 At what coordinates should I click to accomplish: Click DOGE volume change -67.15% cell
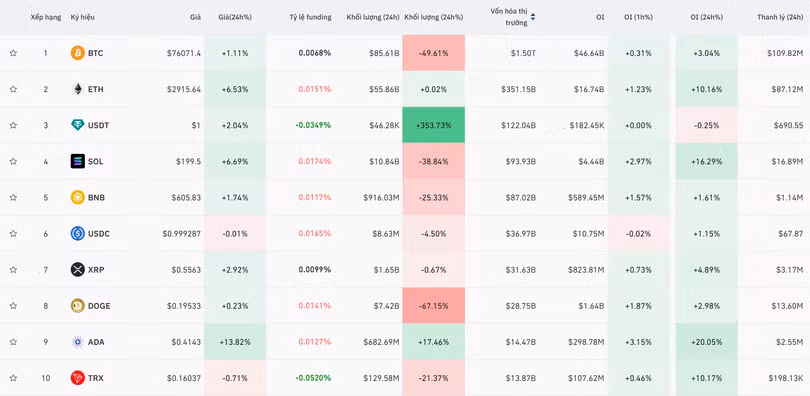click(433, 306)
